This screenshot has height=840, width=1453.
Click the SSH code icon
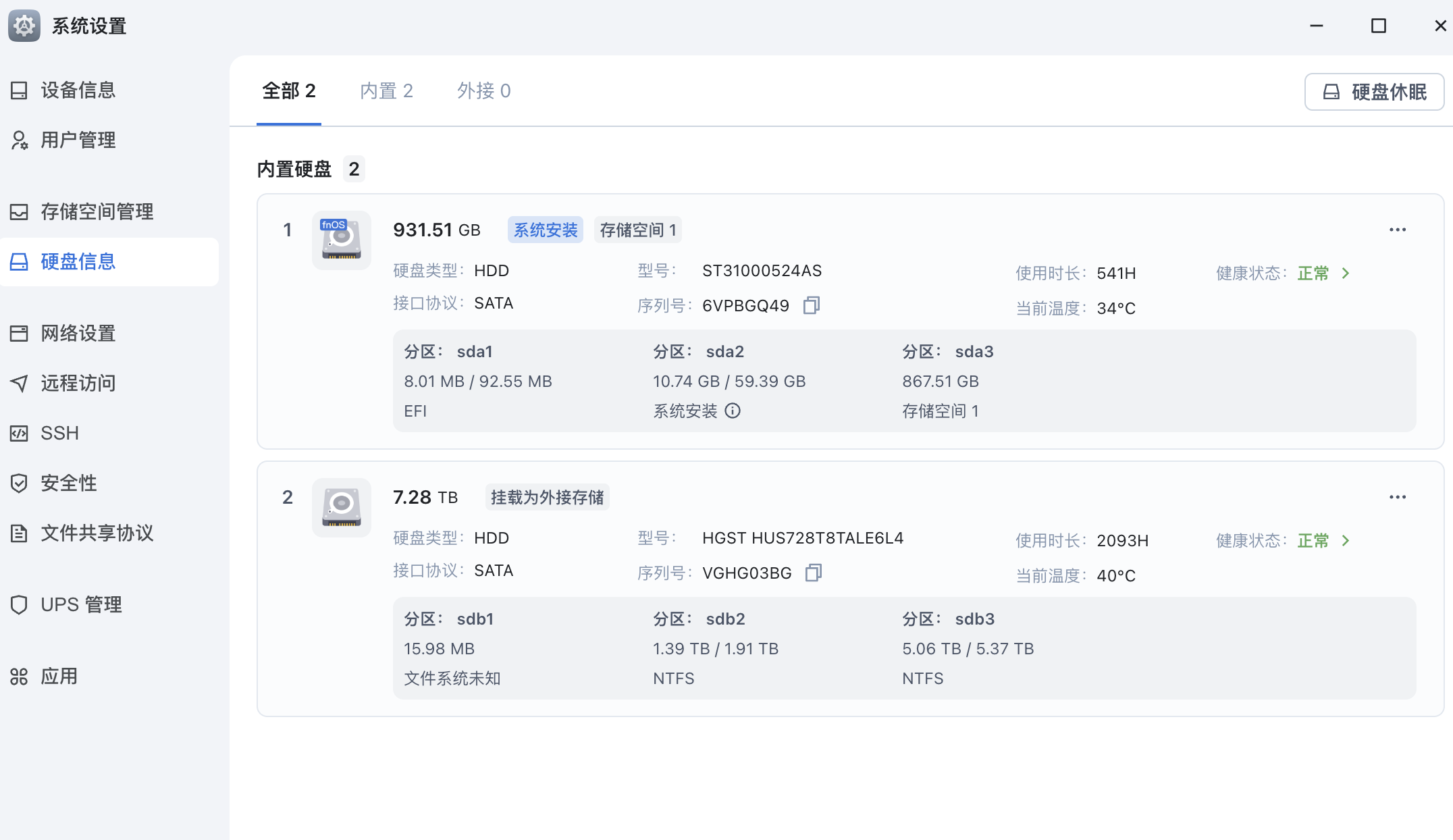pos(19,434)
